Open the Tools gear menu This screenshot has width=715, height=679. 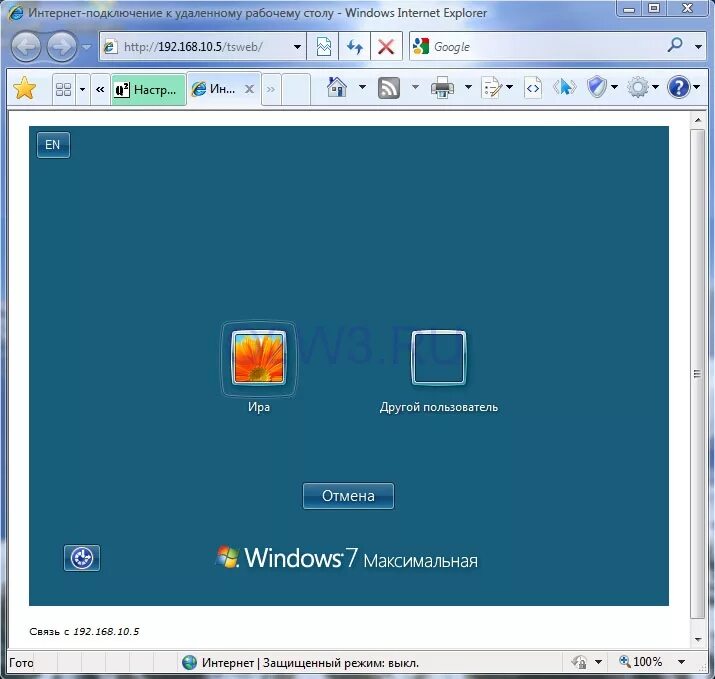pyautogui.click(x=638, y=87)
